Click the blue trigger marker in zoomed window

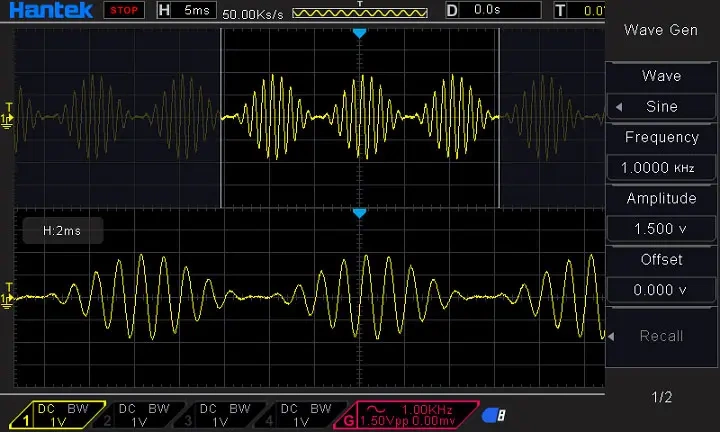pyautogui.click(x=360, y=213)
